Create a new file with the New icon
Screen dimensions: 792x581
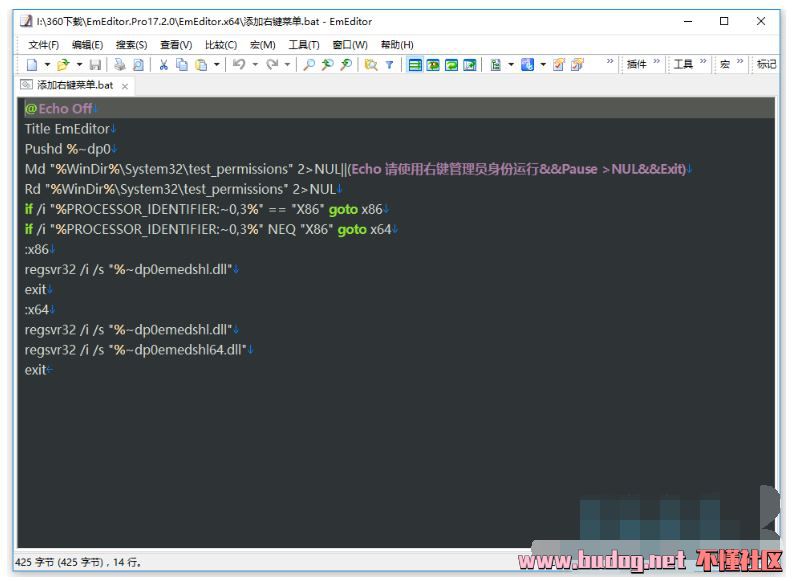32,65
